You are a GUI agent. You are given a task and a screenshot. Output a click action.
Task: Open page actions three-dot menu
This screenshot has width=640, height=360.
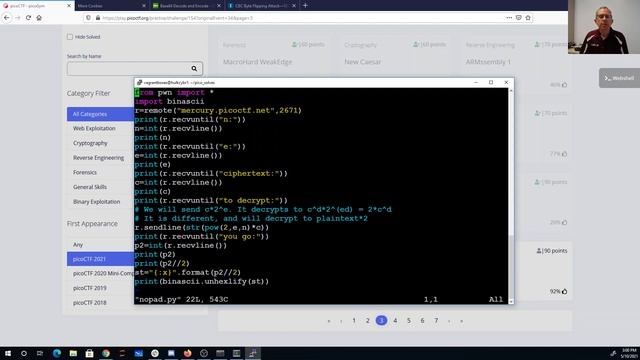tap(509, 18)
